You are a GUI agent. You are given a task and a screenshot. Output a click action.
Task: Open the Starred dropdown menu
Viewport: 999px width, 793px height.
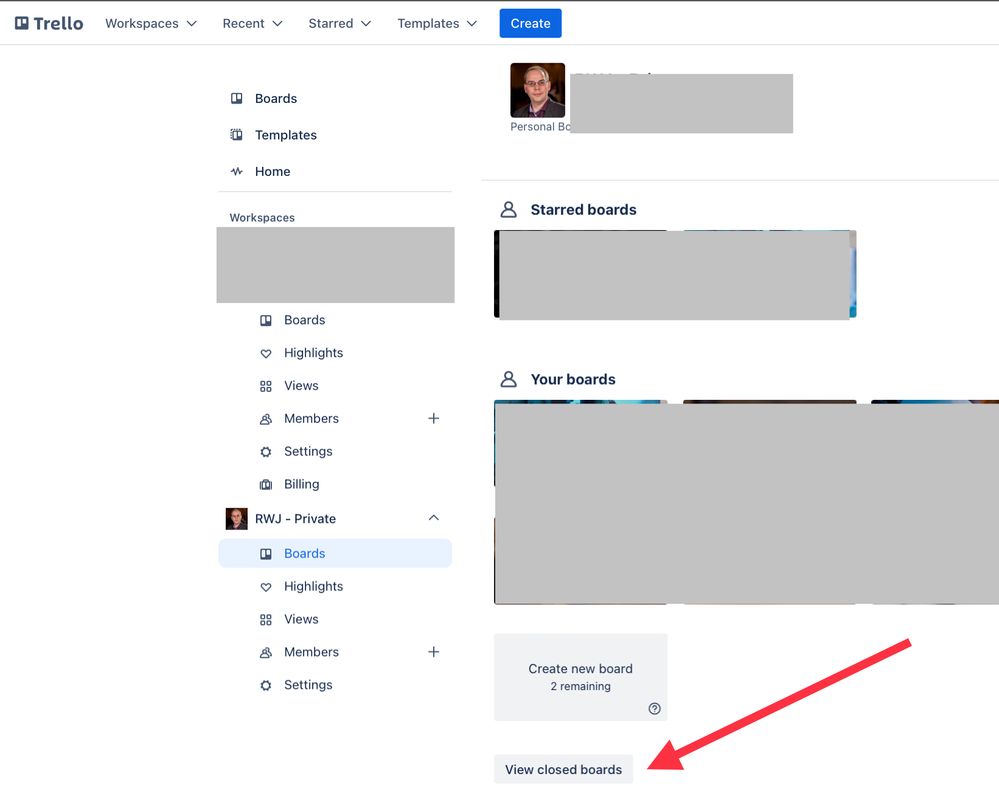pos(340,24)
